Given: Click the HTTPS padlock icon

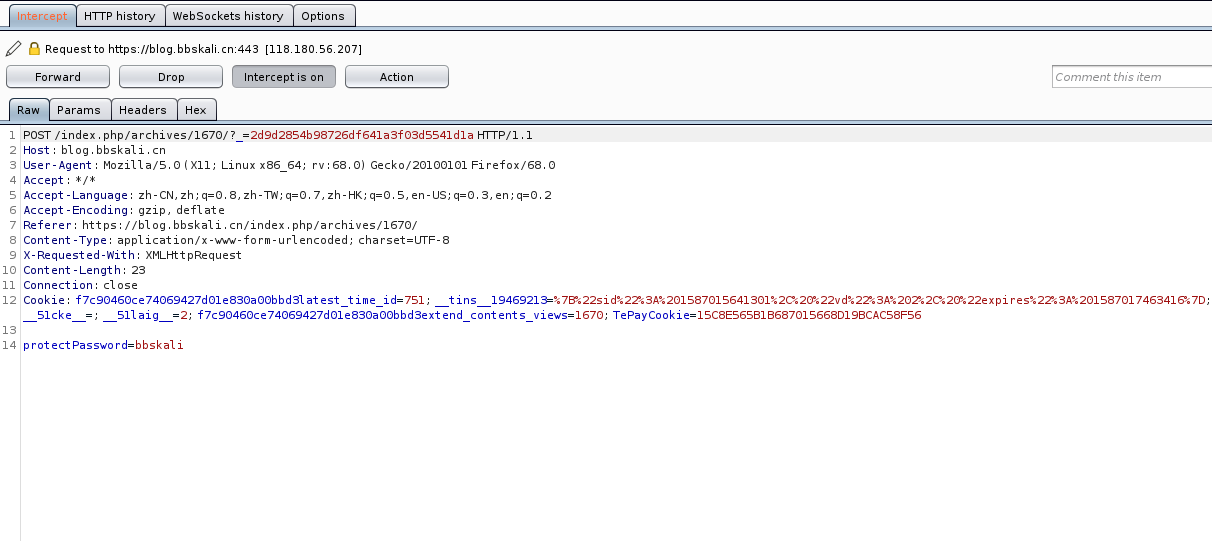Looking at the screenshot, I should pyautogui.click(x=34, y=49).
